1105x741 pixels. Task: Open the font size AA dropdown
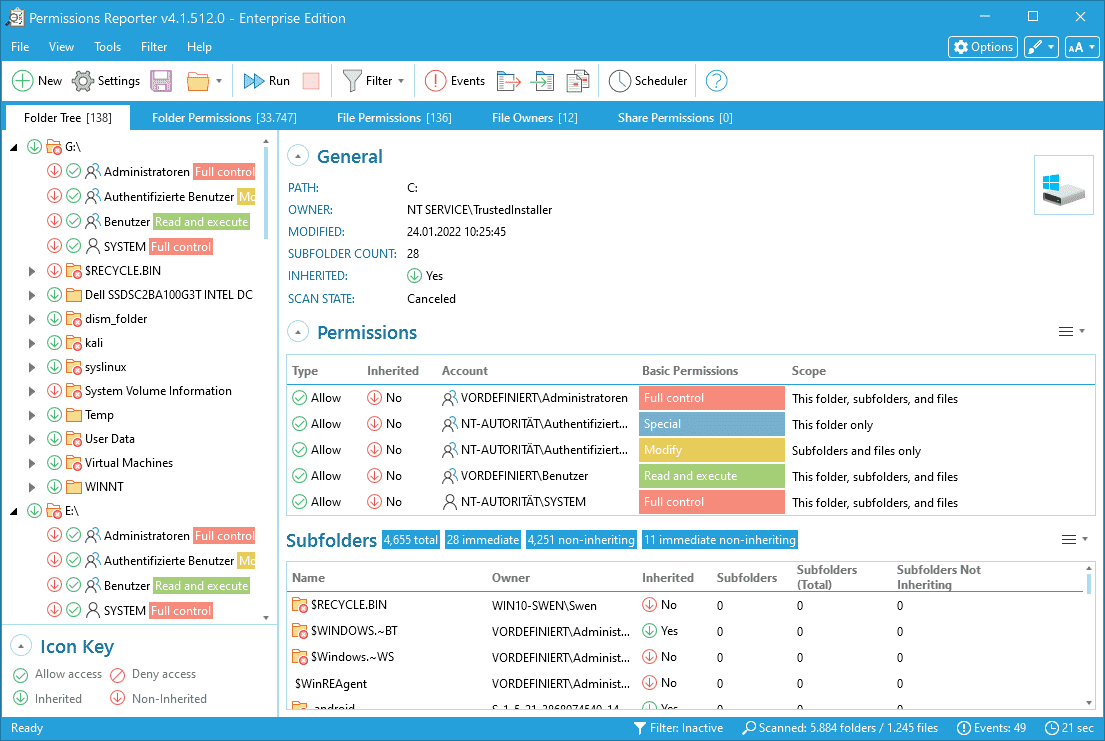pyautogui.click(x=1082, y=47)
